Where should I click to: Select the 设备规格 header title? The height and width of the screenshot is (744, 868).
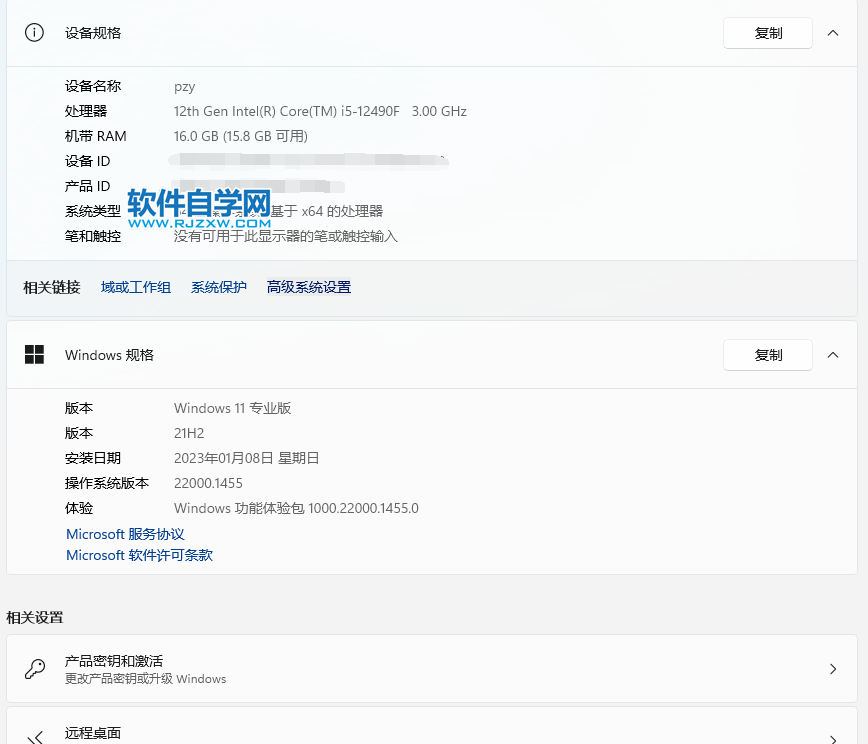tap(93, 33)
